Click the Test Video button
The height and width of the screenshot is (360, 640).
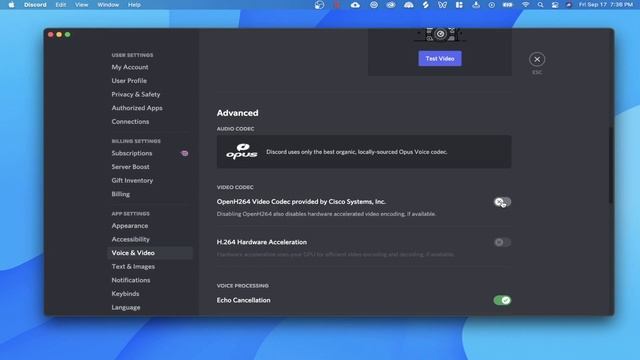[440, 58]
